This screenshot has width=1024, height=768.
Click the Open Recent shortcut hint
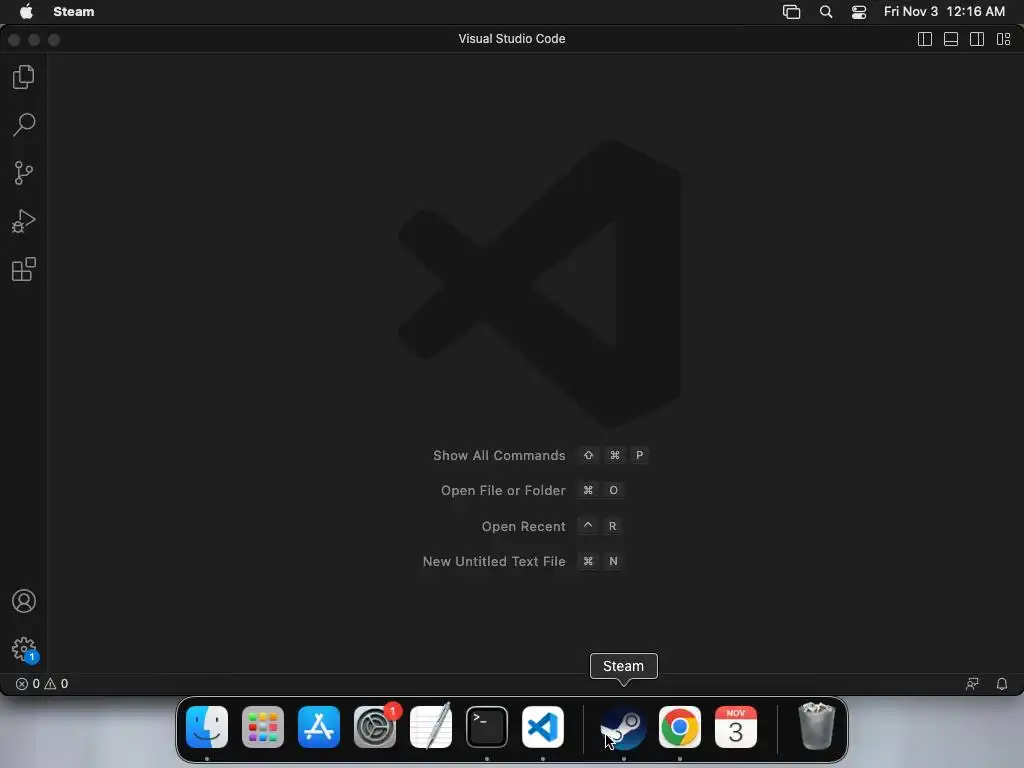(x=552, y=526)
